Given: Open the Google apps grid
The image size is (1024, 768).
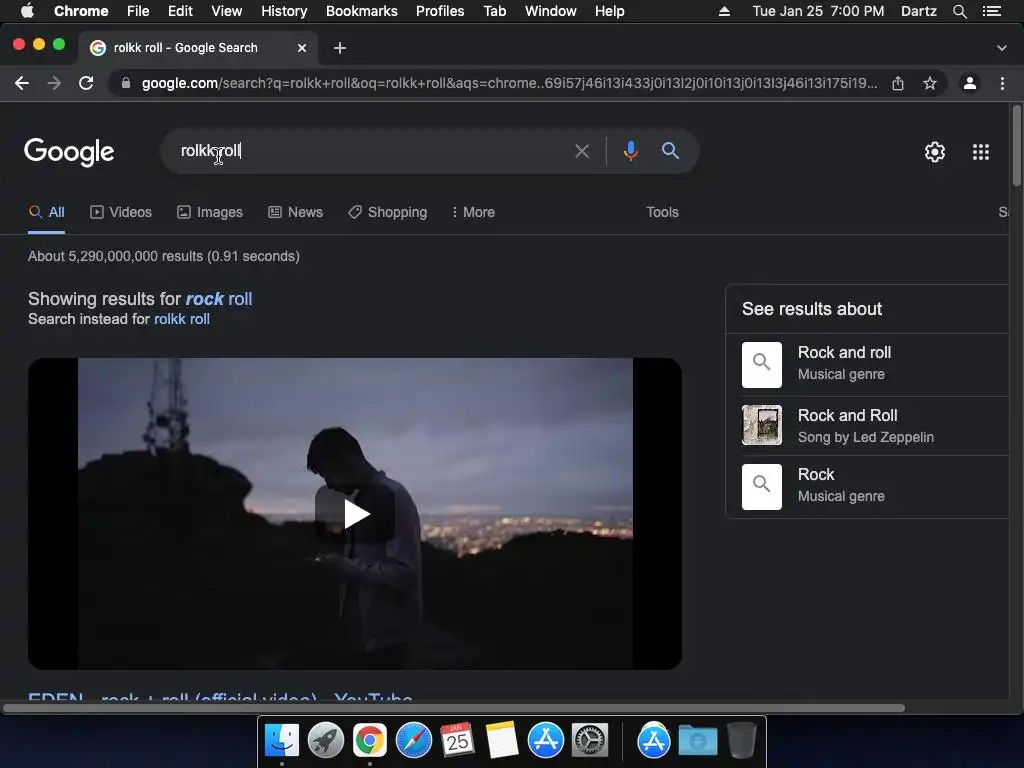Looking at the screenshot, I should pos(981,152).
